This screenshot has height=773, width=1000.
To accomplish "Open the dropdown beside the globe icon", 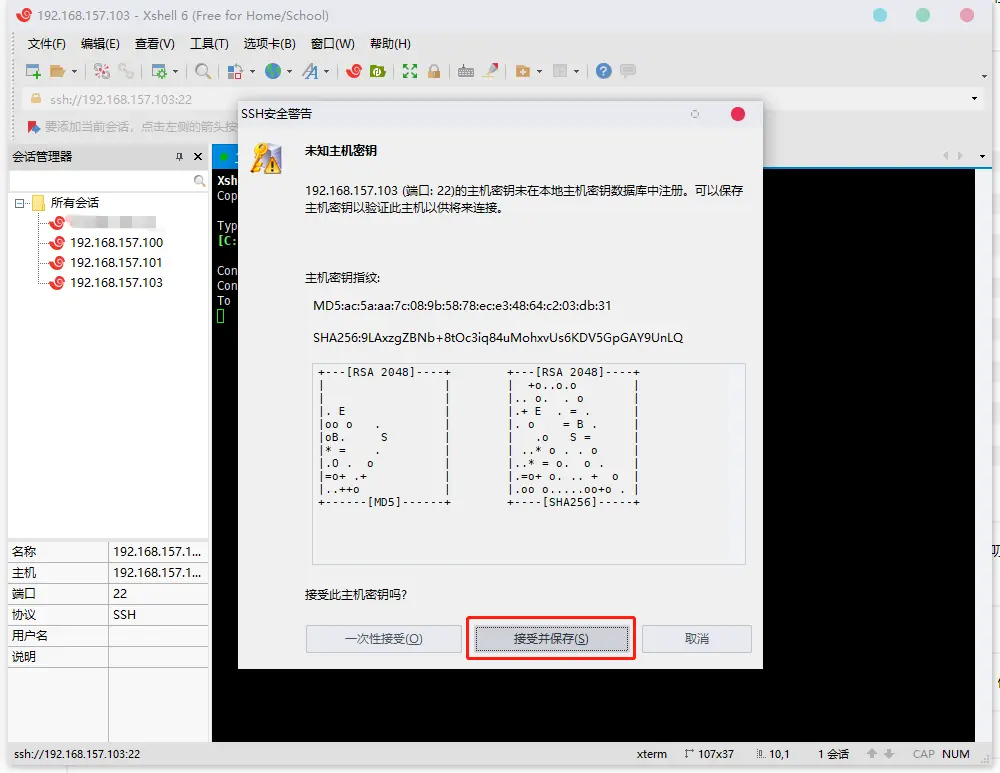I will [x=290, y=71].
